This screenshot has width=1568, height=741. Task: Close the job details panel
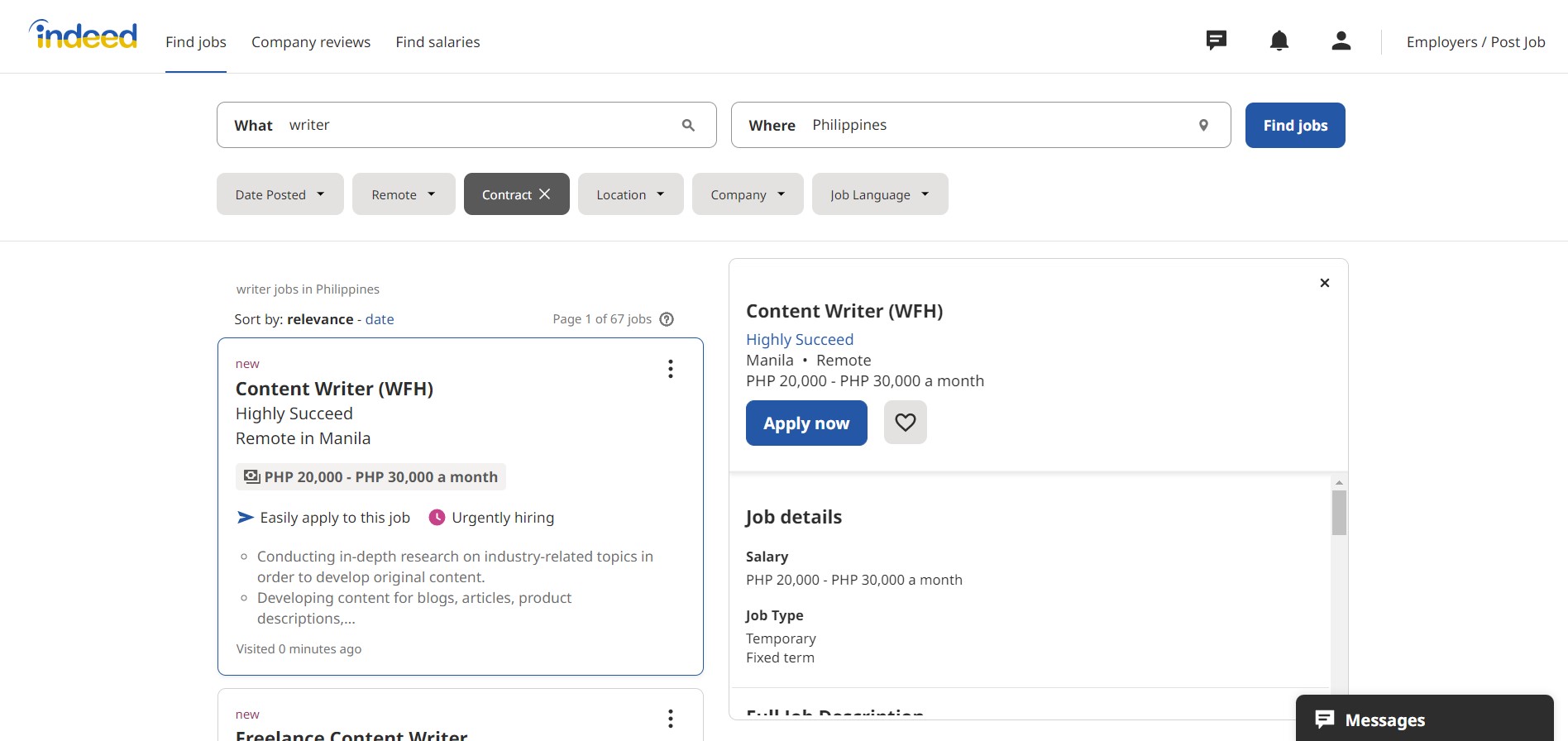click(1324, 283)
